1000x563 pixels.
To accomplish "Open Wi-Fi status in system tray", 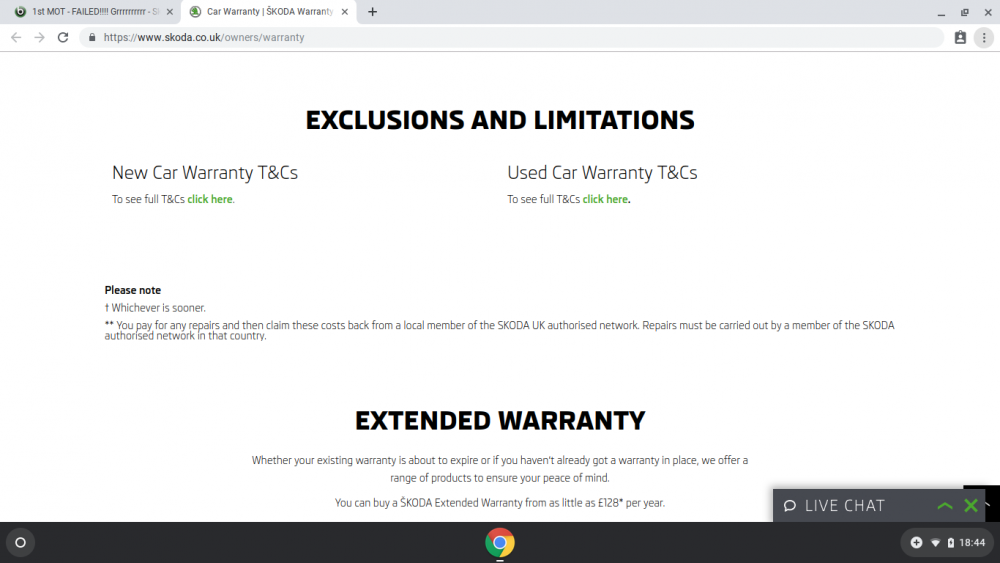I will (x=936, y=543).
